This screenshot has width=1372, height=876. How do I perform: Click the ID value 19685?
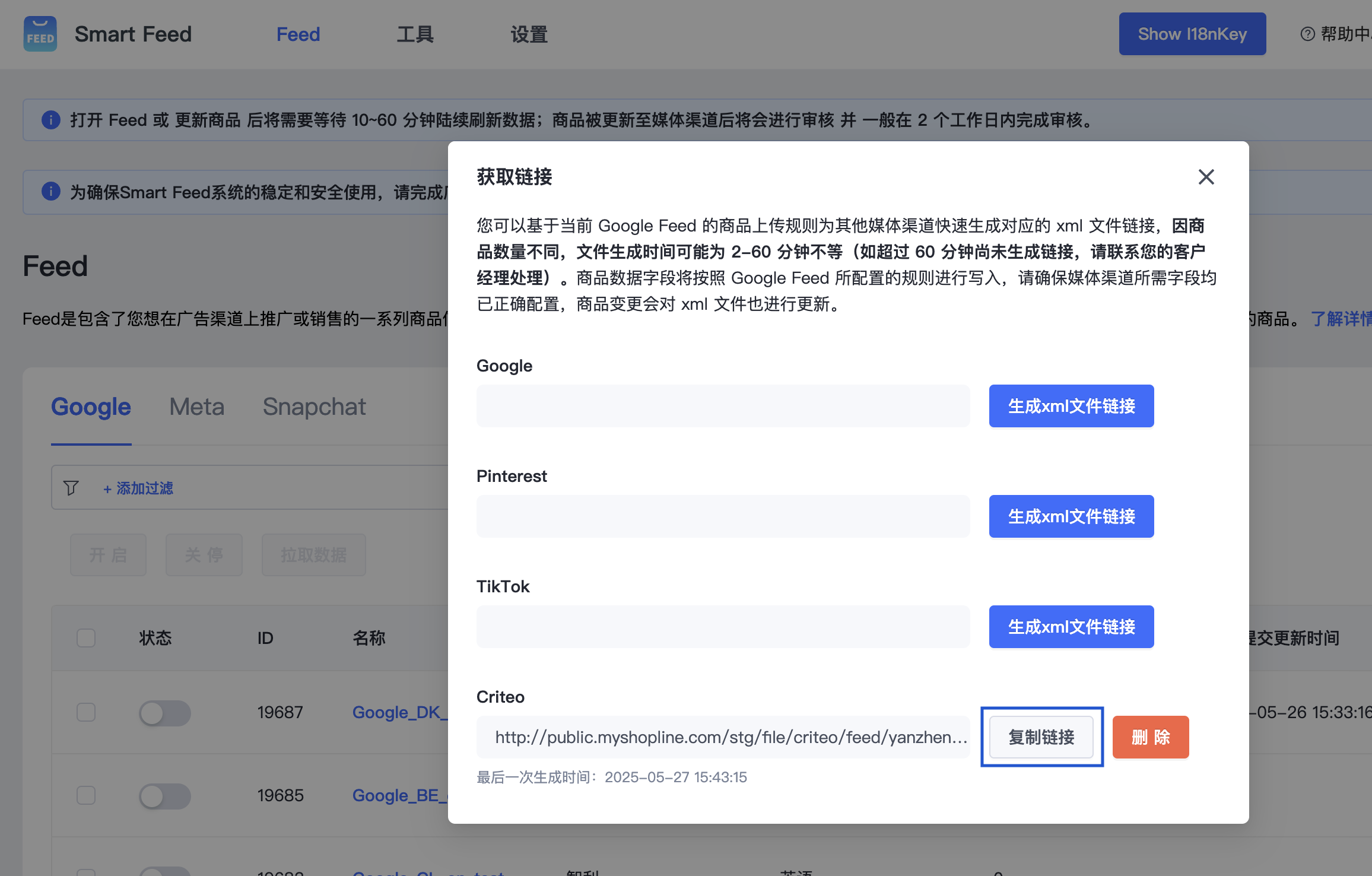point(280,795)
